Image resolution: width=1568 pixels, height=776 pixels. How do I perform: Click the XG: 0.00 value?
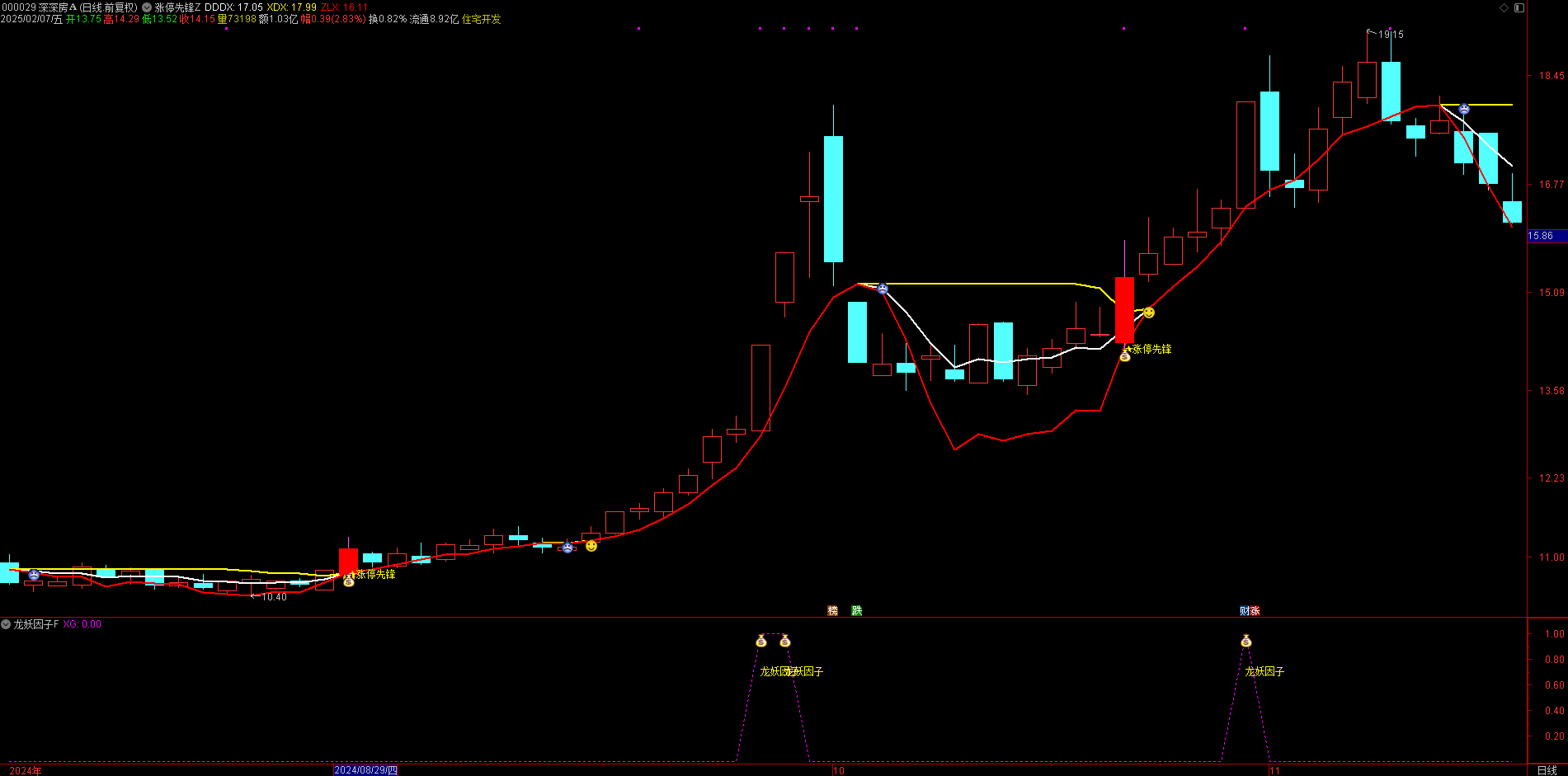pos(82,624)
